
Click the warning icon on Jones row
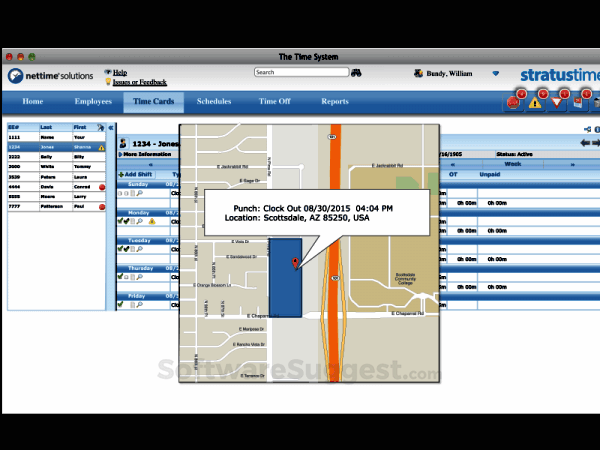pos(101,147)
